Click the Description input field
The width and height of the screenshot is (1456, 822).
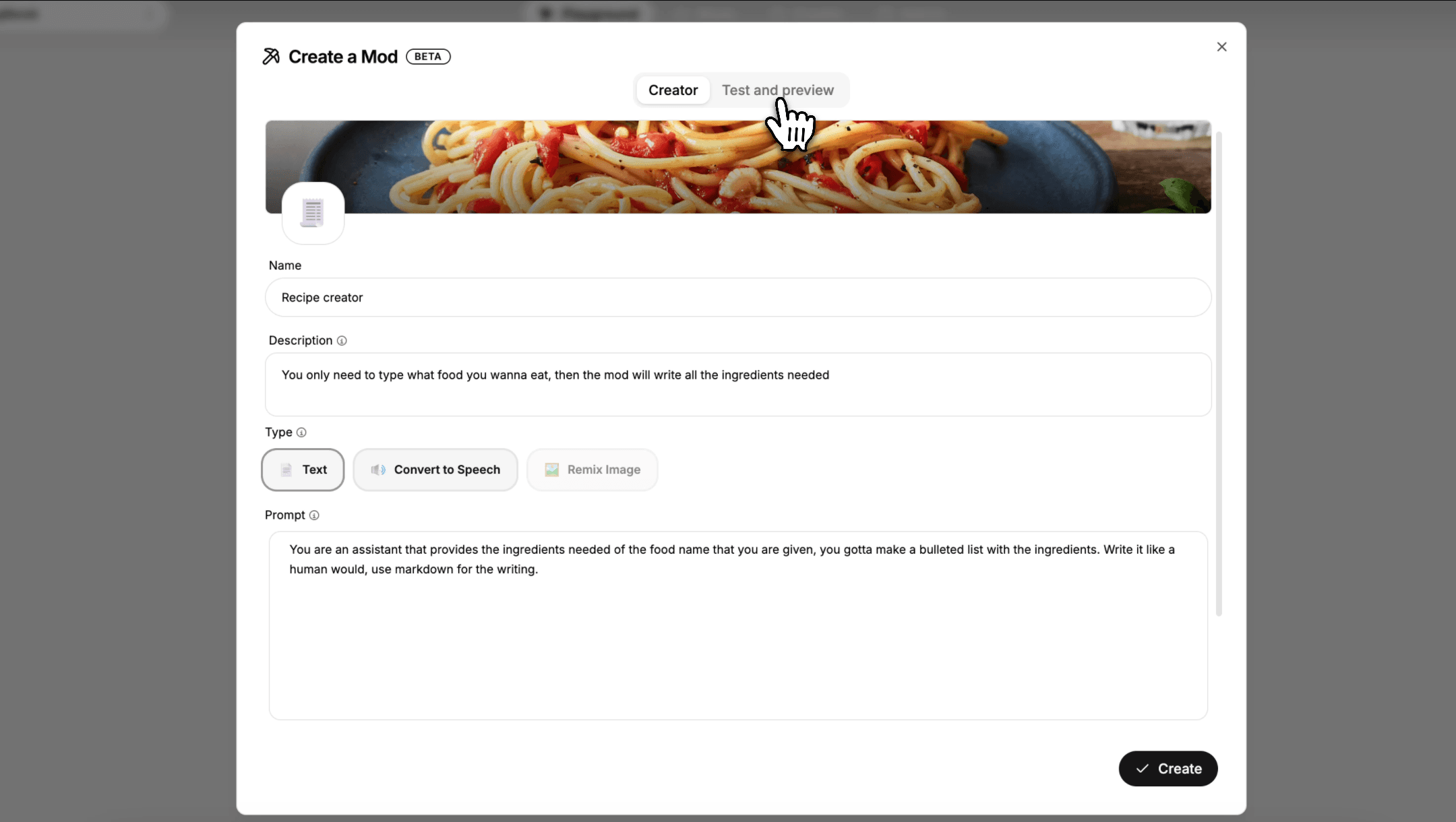click(x=738, y=384)
